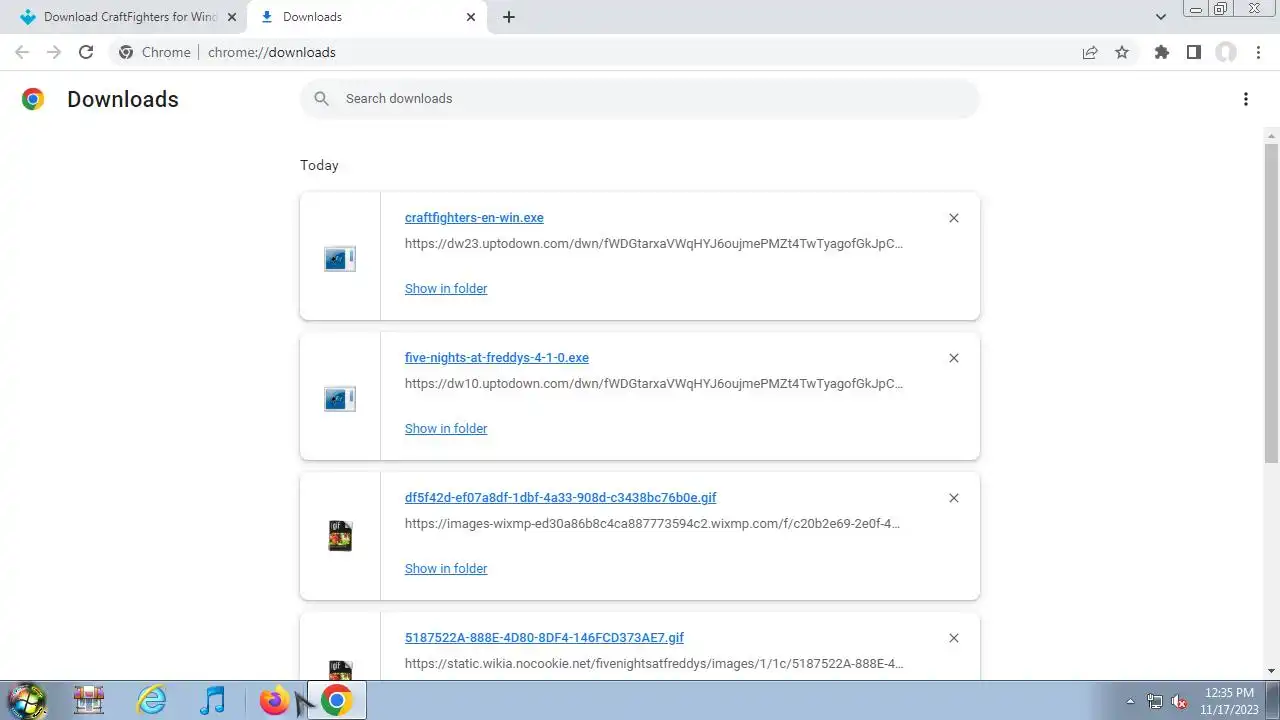
Task: Expand the tab search chevron
Action: (x=1161, y=17)
